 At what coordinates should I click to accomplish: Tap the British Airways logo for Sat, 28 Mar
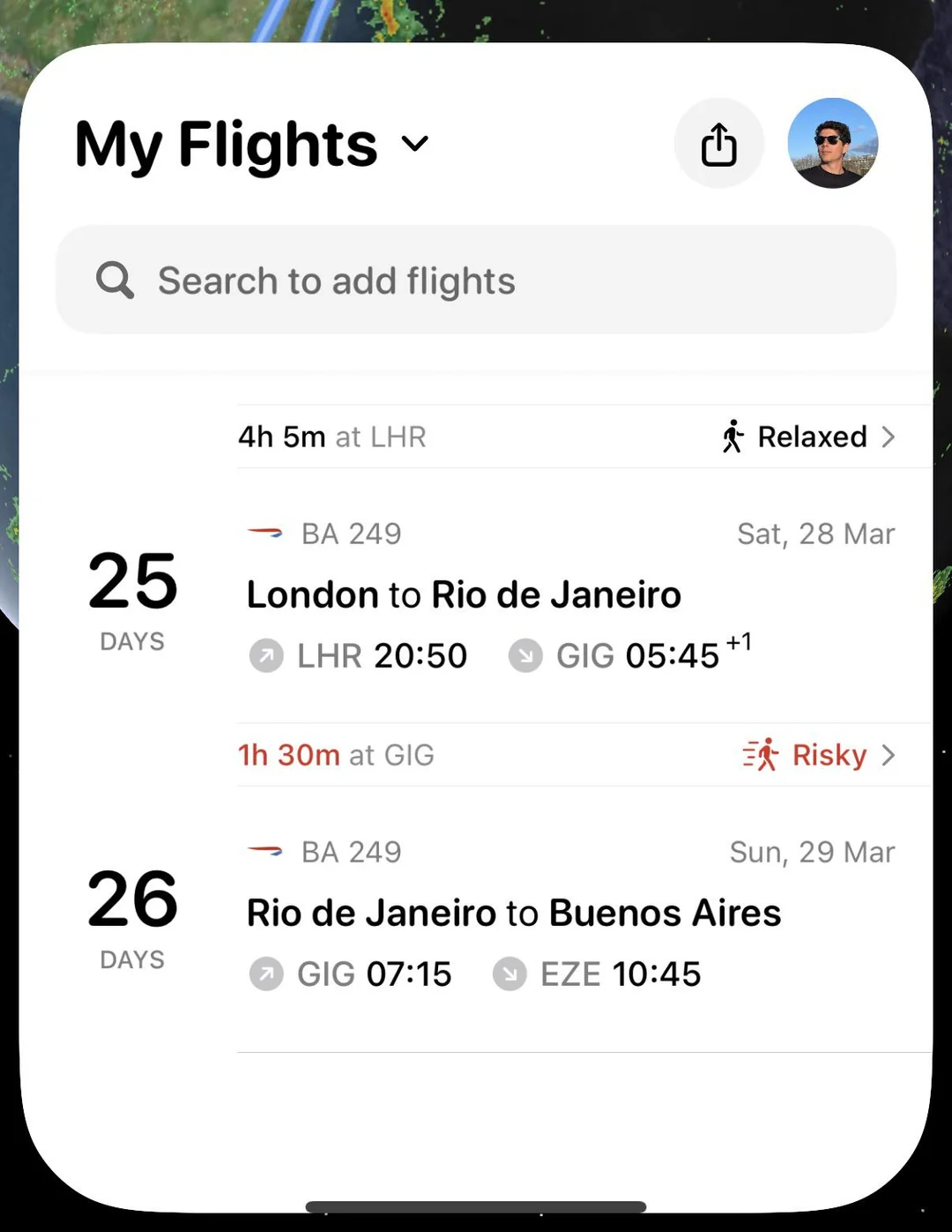265,533
